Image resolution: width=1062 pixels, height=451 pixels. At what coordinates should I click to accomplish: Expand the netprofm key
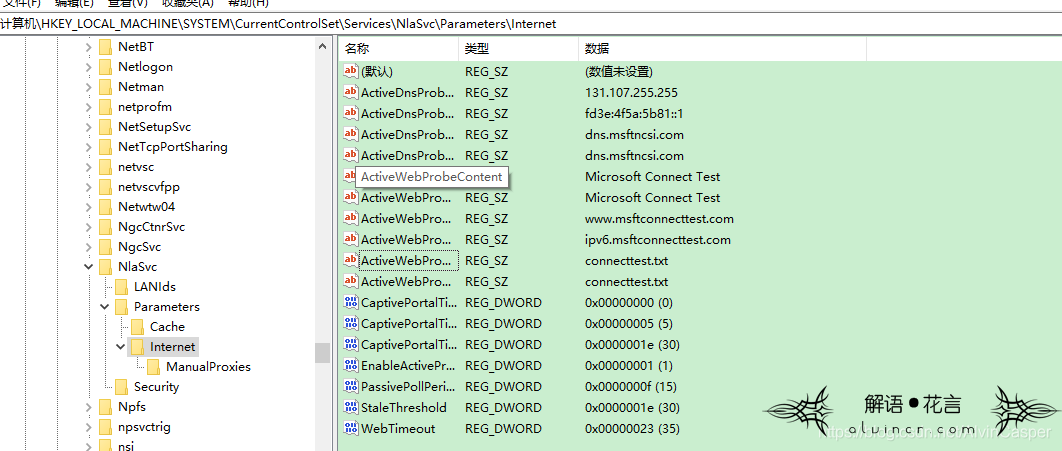click(x=89, y=107)
